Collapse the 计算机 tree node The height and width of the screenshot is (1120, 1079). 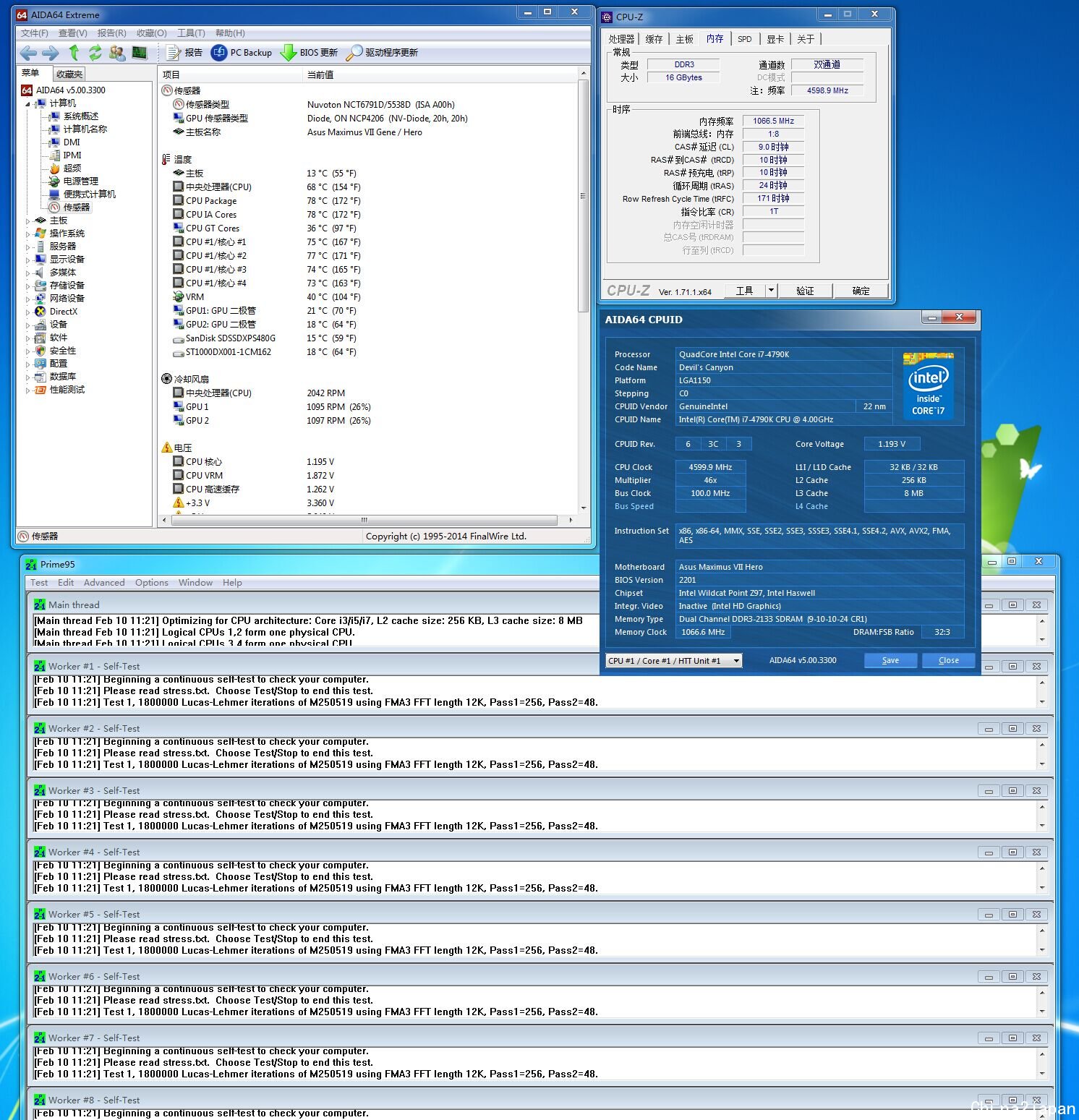click(28, 103)
